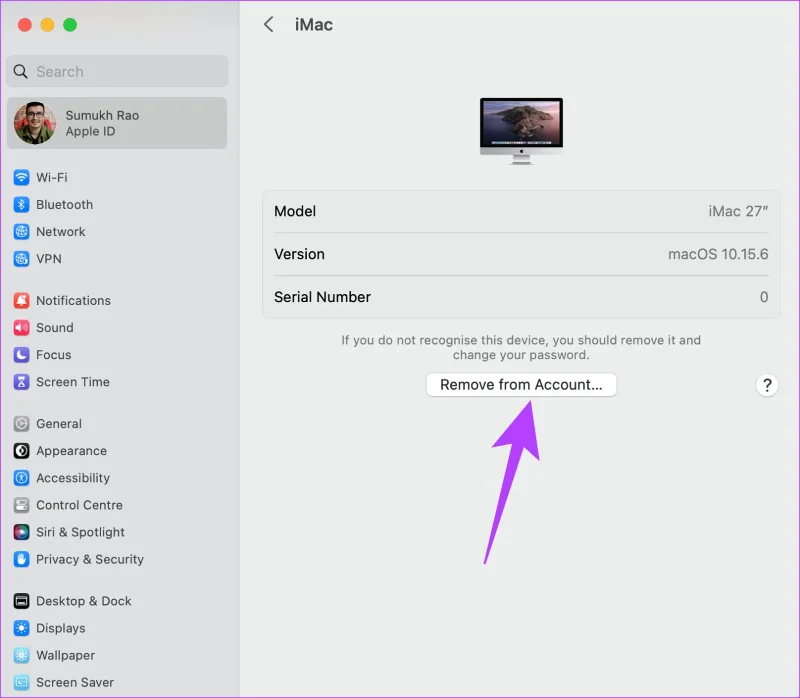800x698 pixels.
Task: Open Displays settings label
Action: (61, 628)
